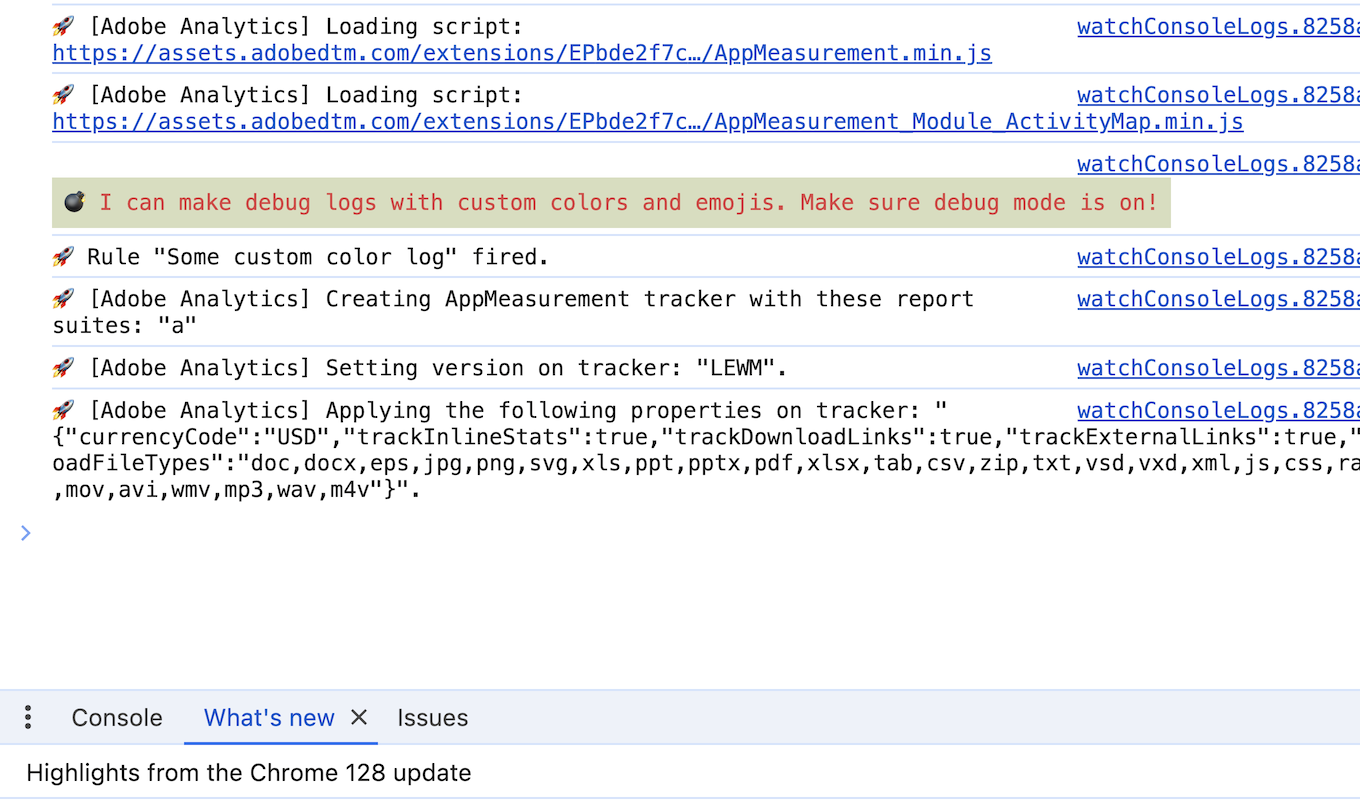The image size is (1360, 800).
Task: Click the rocket emoji beside the AppMeasurement.min.js loading log
Action: [63, 27]
